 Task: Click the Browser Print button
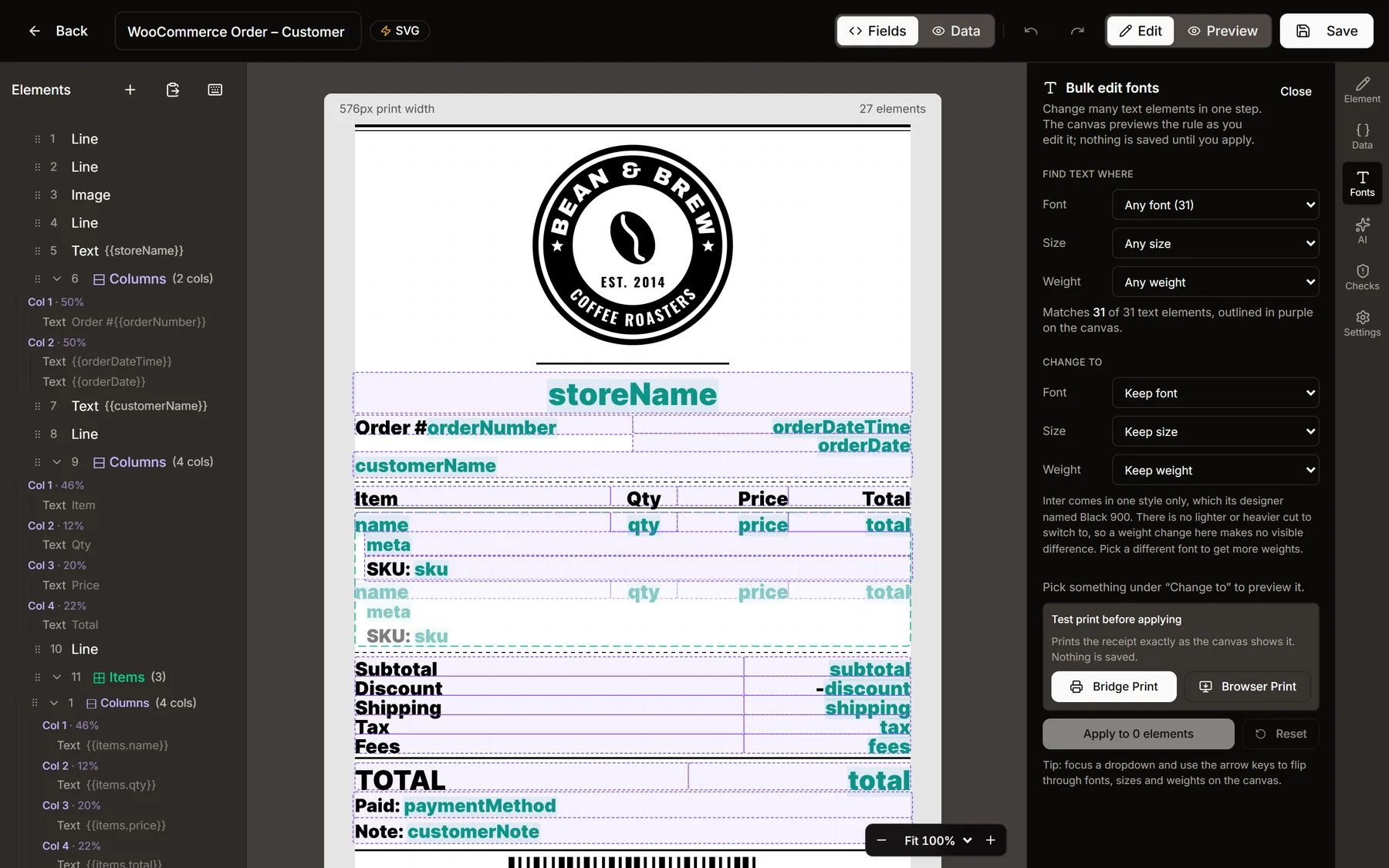coord(1248,687)
